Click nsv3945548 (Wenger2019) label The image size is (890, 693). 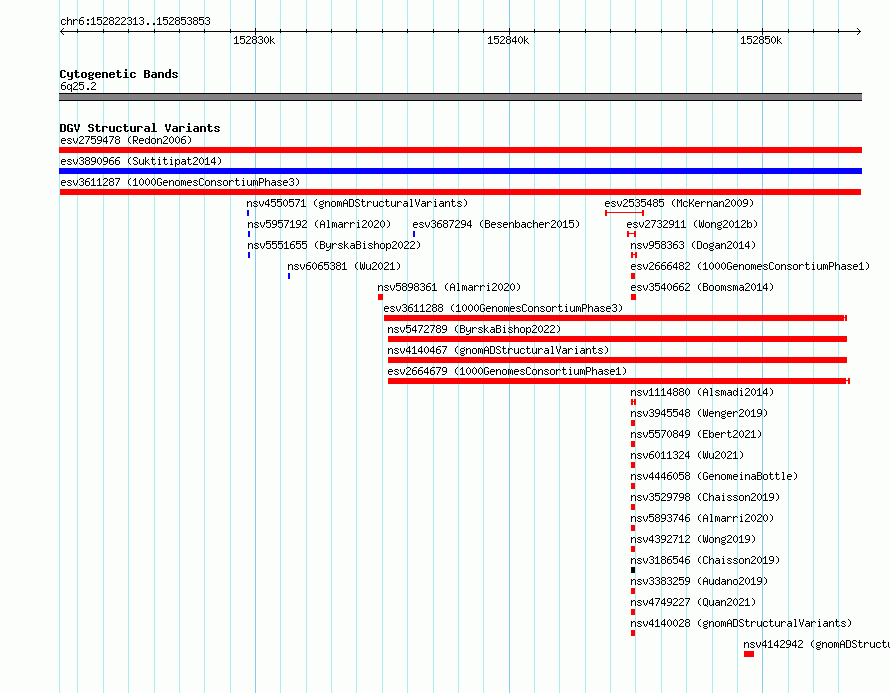[x=699, y=413]
